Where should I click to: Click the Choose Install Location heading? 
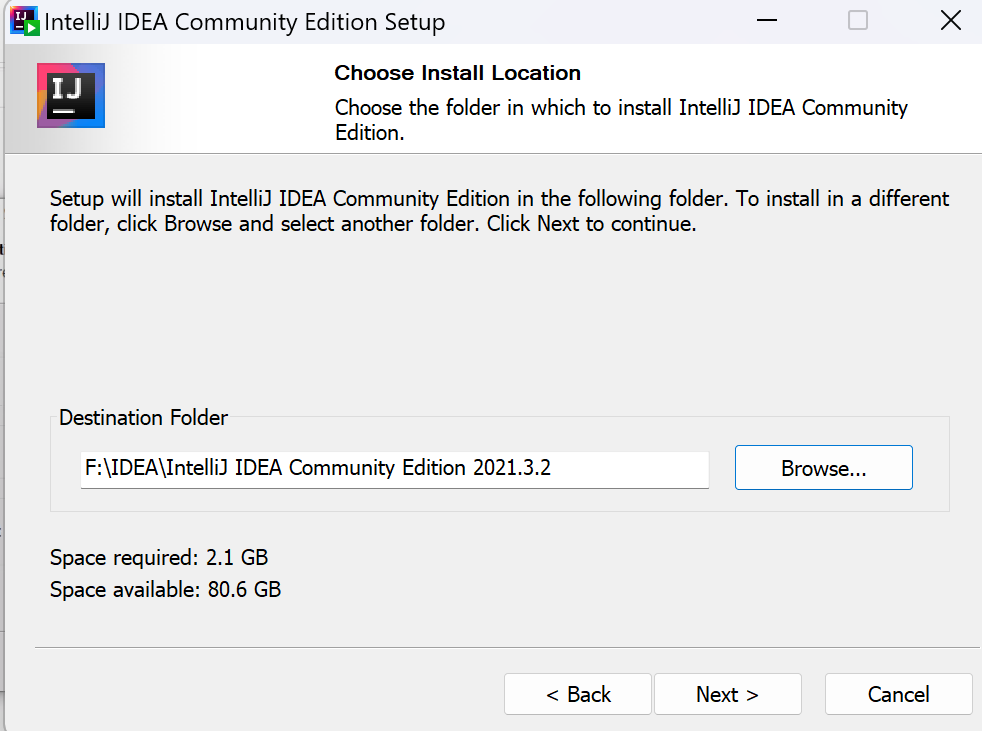[x=457, y=73]
